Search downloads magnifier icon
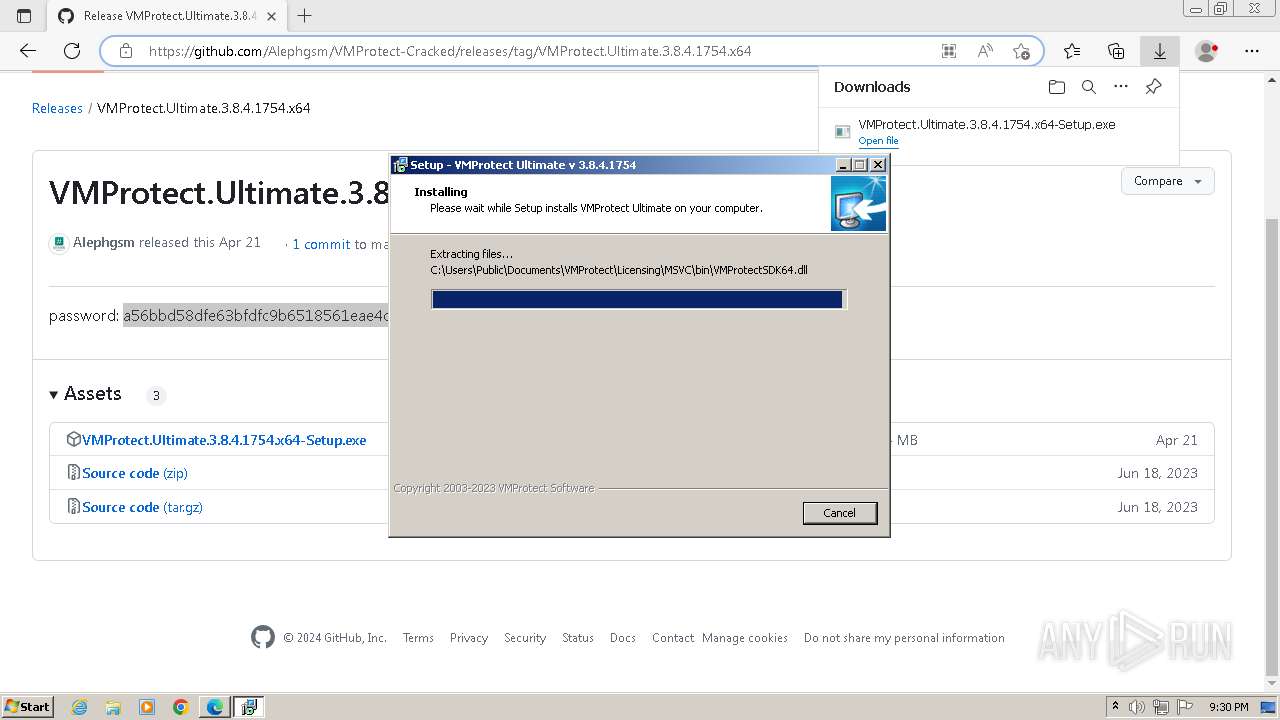Screen dimensions: 1280x720 click(1089, 87)
